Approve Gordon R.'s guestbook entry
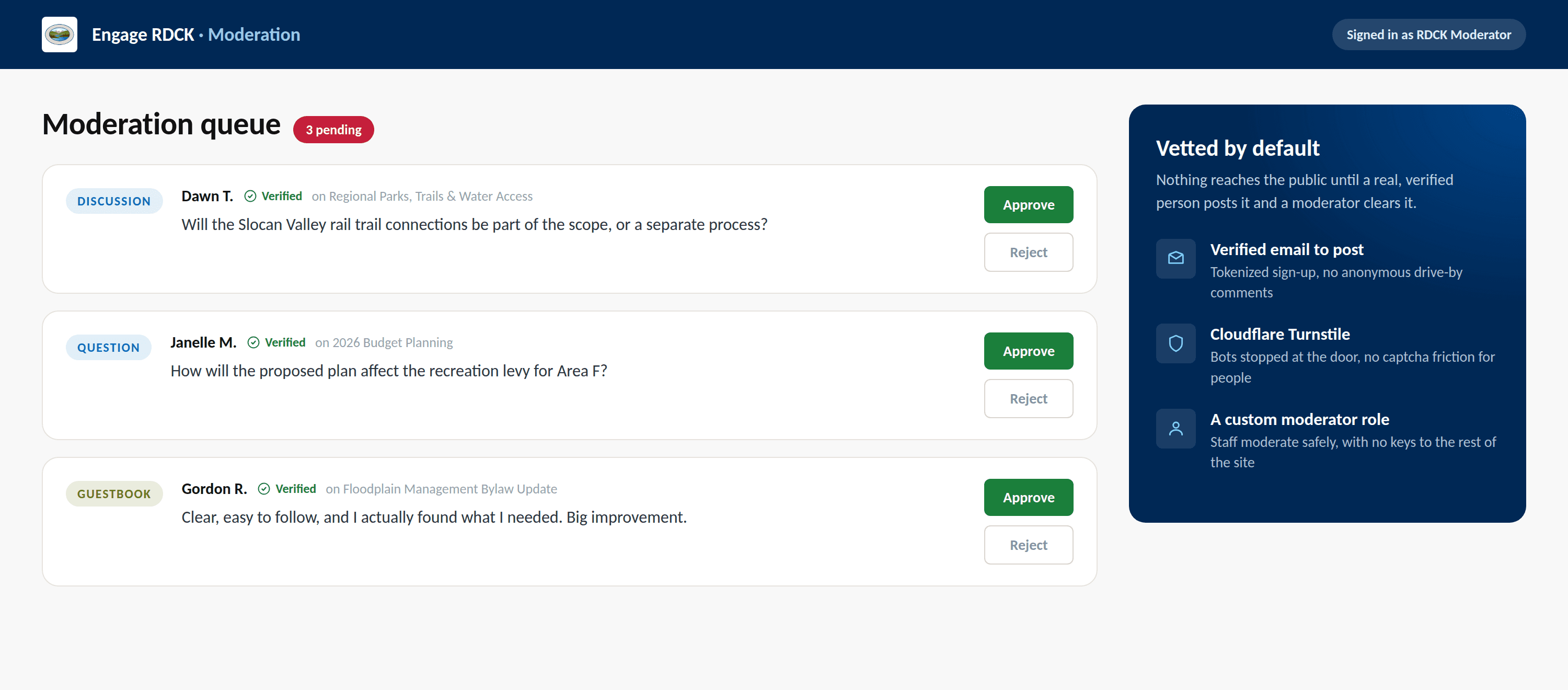The height and width of the screenshot is (690, 1568). coord(1028,498)
